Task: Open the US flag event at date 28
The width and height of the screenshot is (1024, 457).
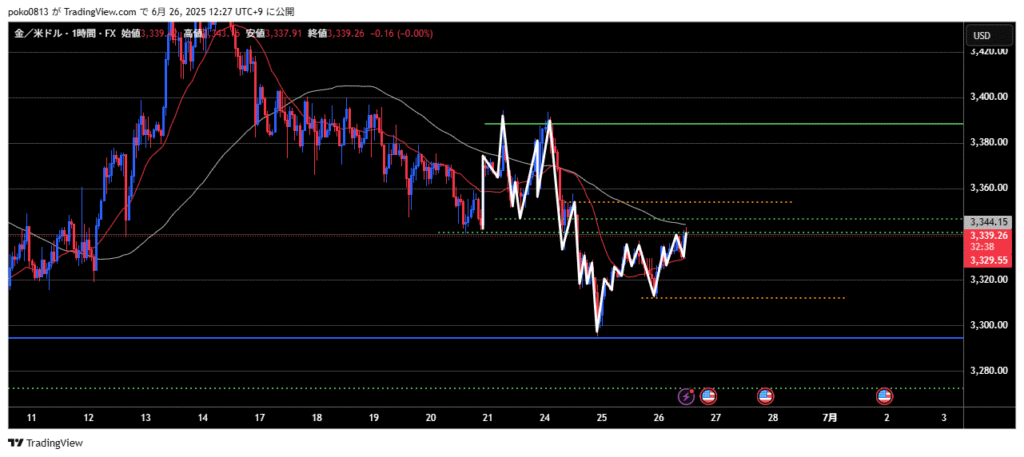Action: click(766, 396)
